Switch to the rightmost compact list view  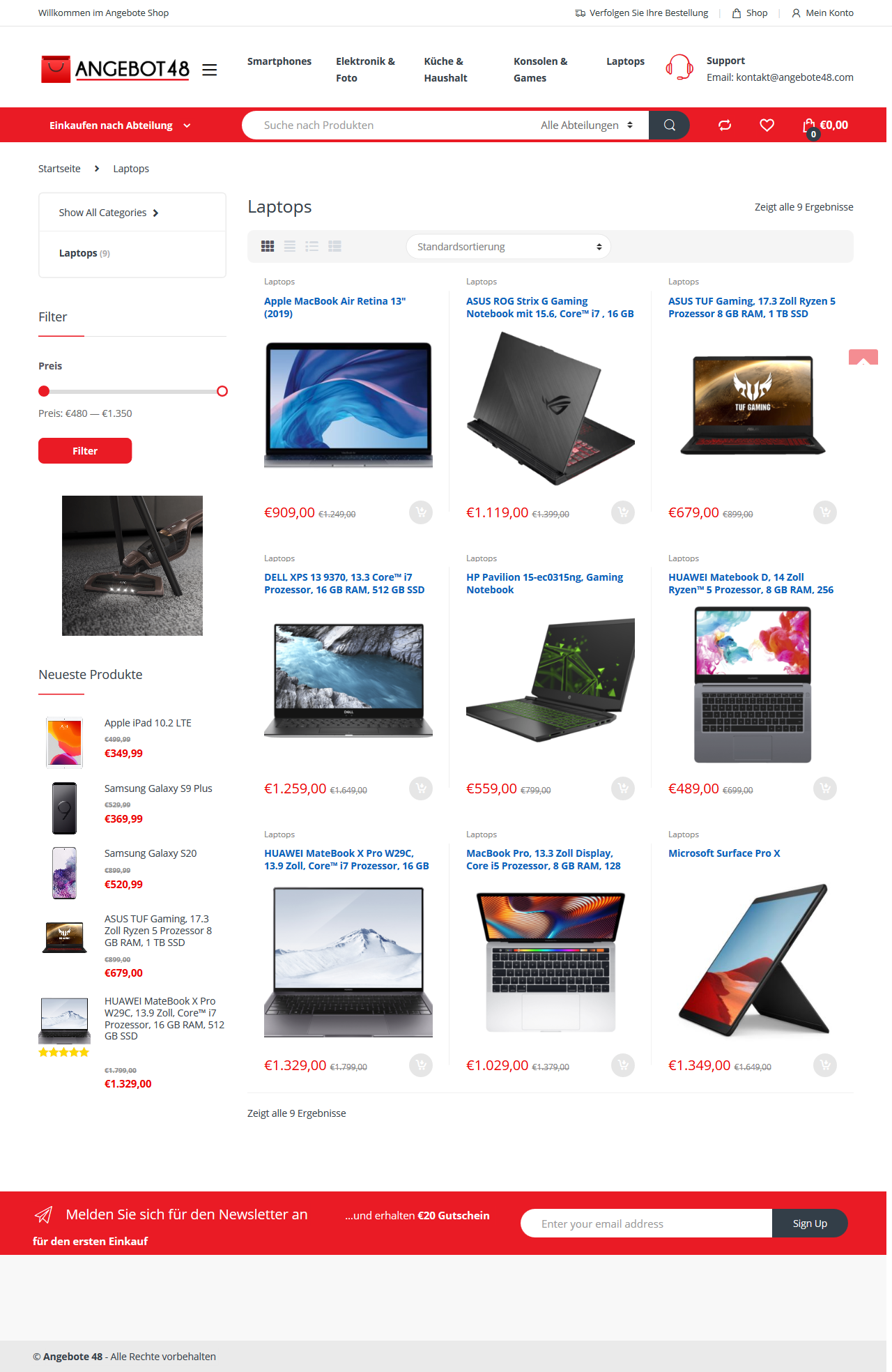pos(334,246)
